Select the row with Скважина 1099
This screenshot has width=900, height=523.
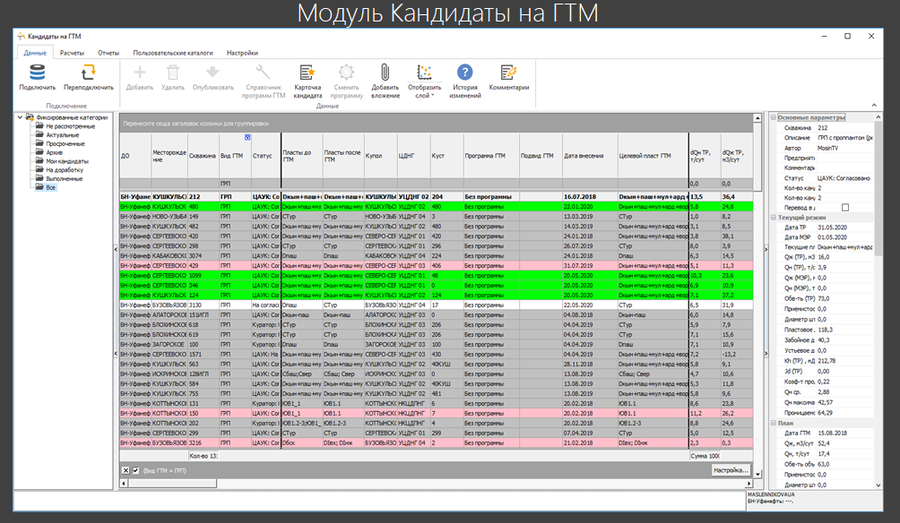tap(436, 276)
